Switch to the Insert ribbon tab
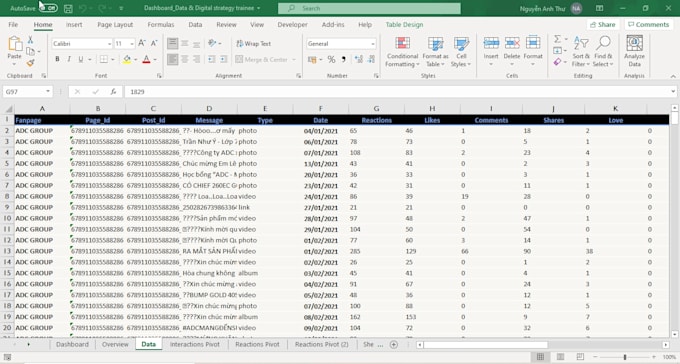This screenshot has height=364, width=680. [74, 25]
